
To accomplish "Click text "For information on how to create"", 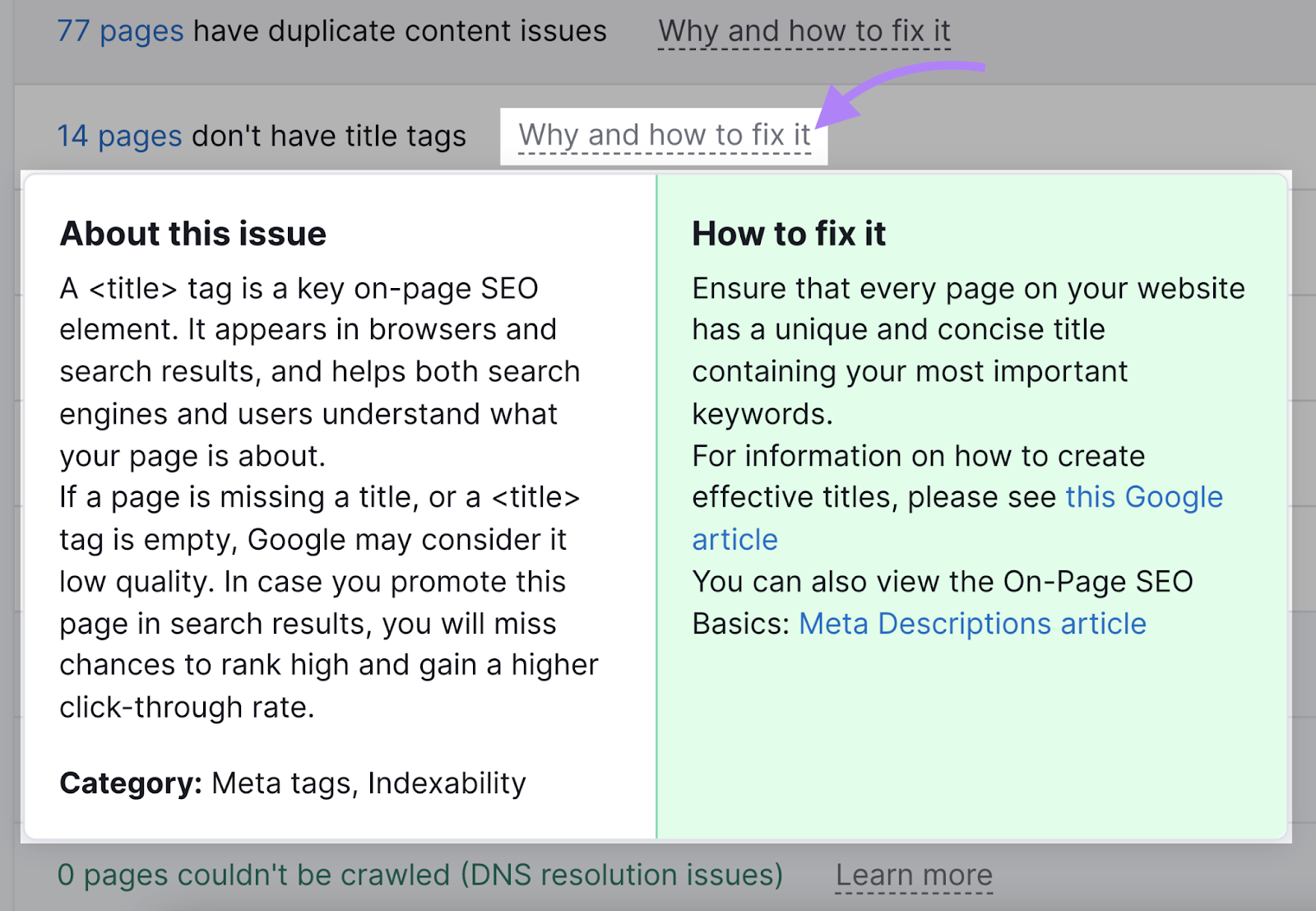I will [918, 456].
